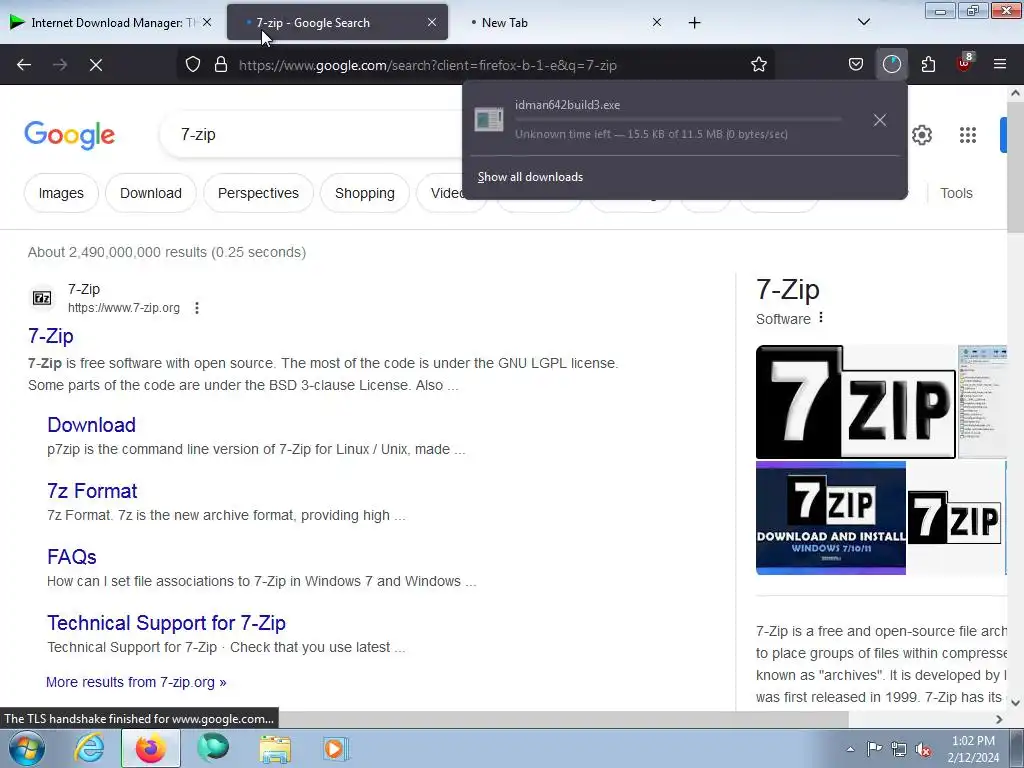Click Show all downloads

(530, 177)
